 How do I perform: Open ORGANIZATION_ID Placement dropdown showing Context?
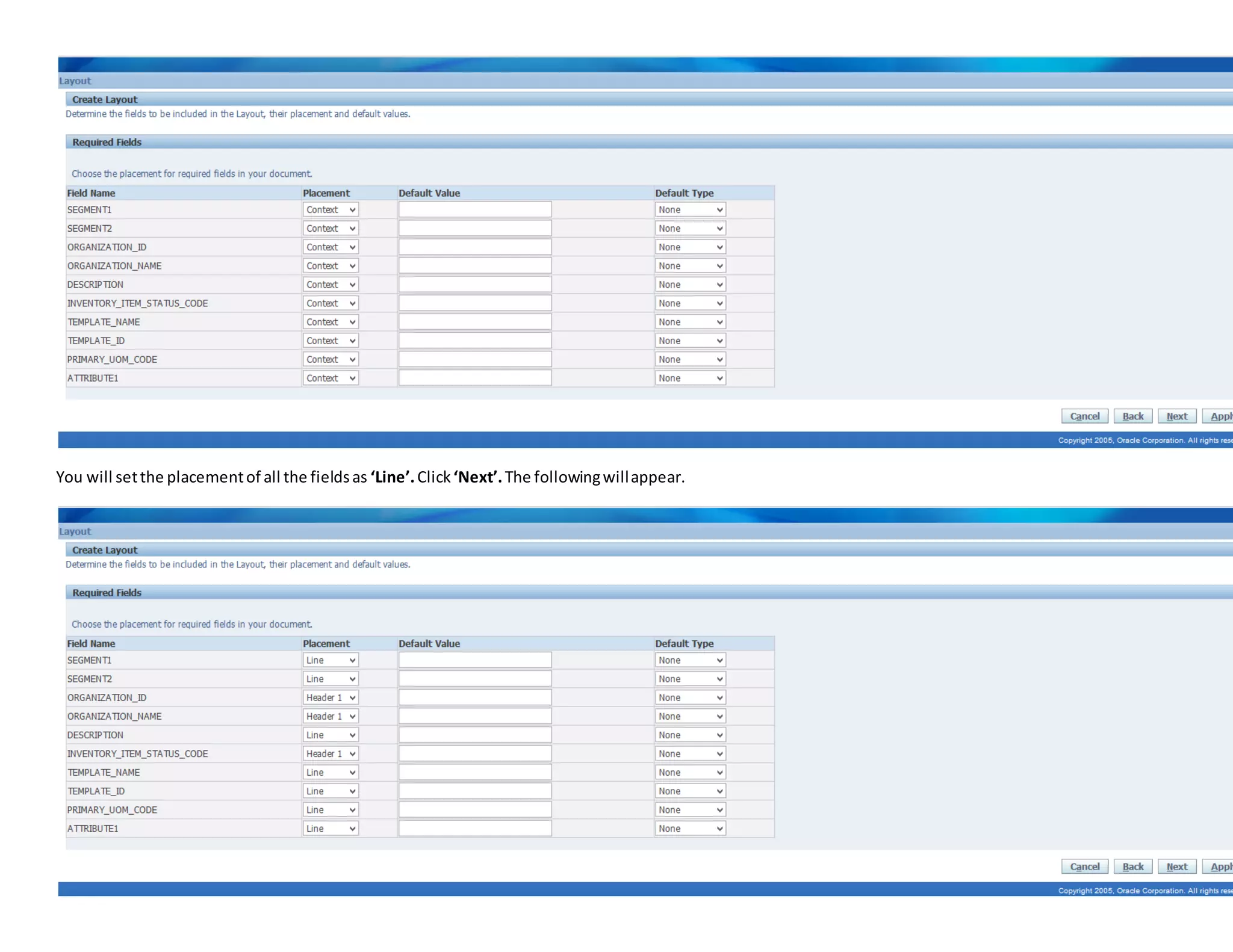[x=331, y=247]
